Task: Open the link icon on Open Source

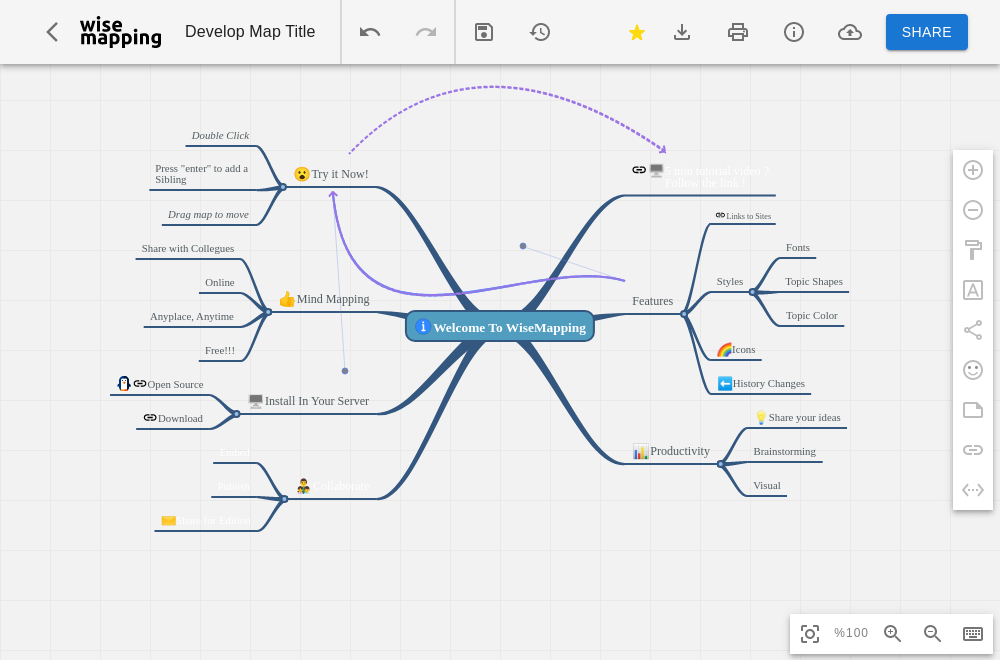Action: (x=140, y=384)
